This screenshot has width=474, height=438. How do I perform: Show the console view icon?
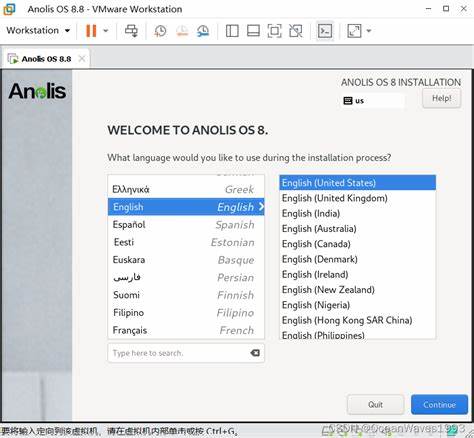click(x=325, y=31)
